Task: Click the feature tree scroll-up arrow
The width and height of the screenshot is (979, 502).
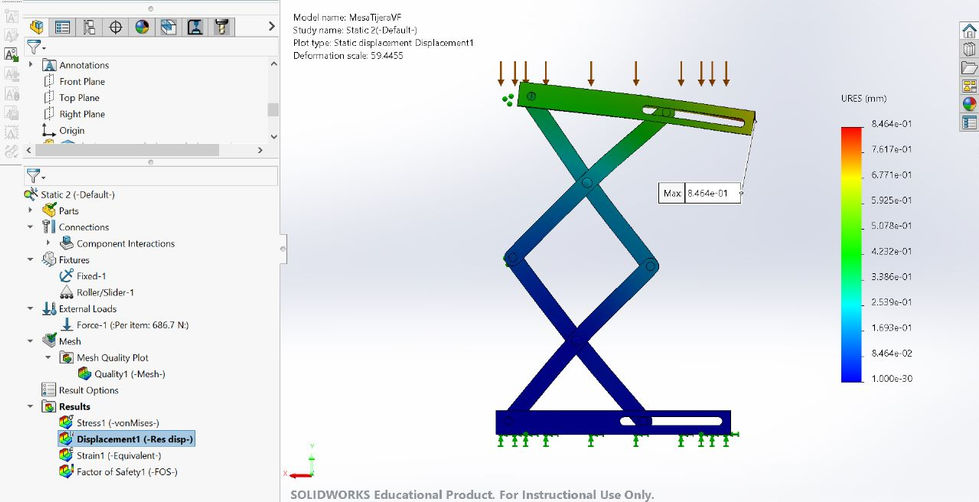Action: pyautogui.click(x=273, y=63)
